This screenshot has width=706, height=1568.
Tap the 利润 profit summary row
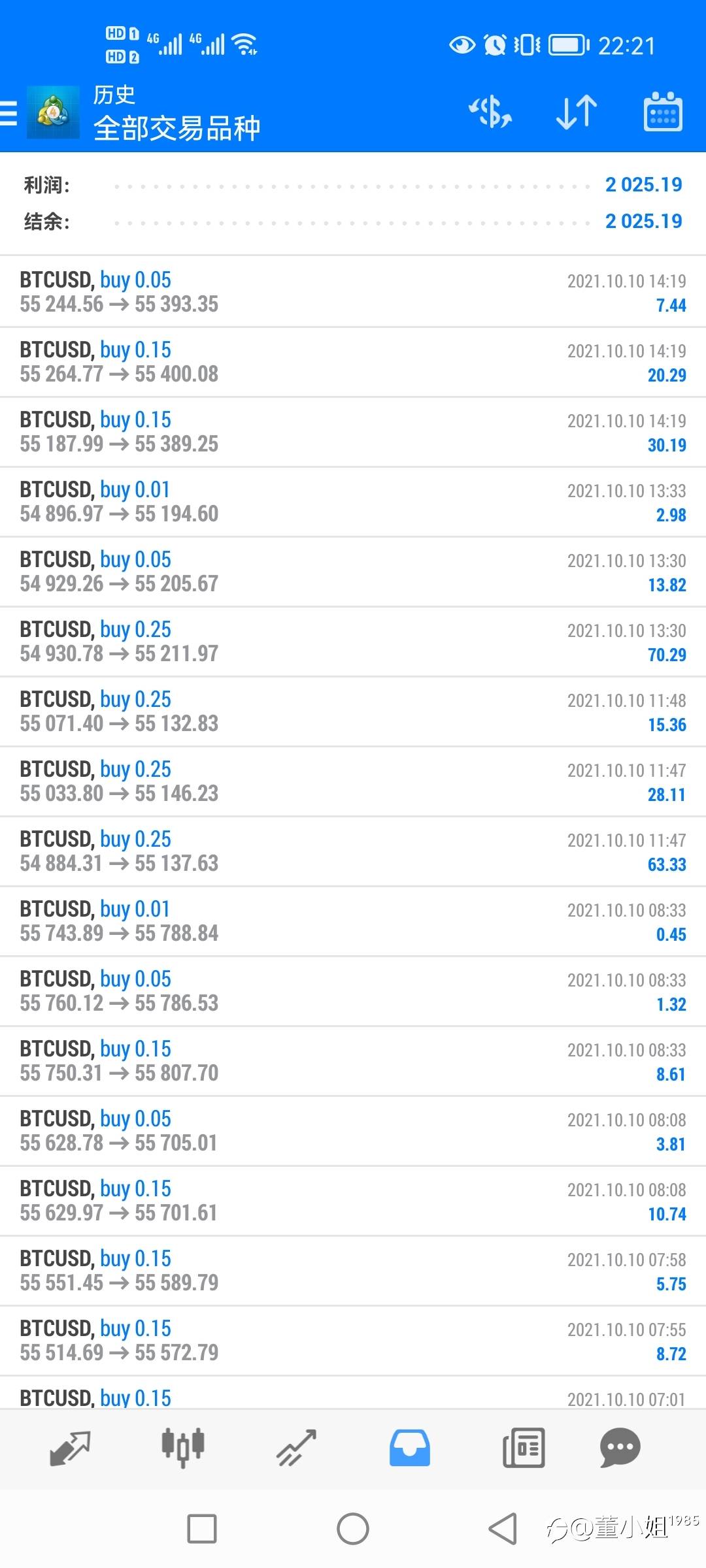pos(353,185)
